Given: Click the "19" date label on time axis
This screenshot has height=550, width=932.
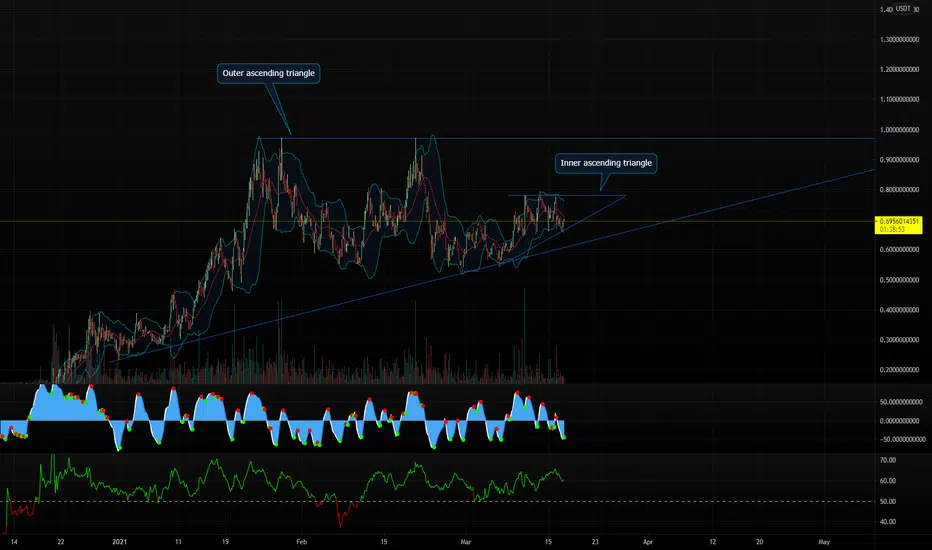Looking at the screenshot, I should click(x=225, y=542).
